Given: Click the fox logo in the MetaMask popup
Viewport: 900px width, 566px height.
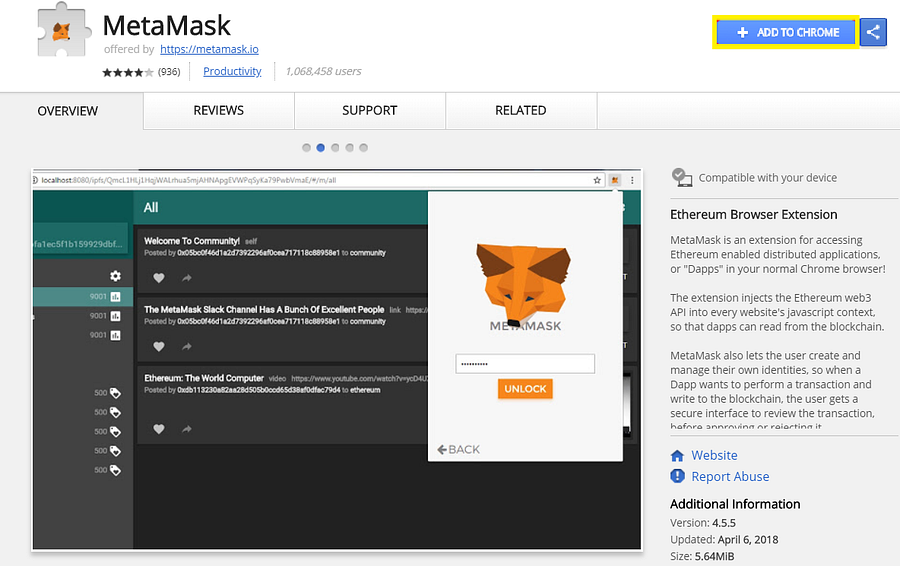Looking at the screenshot, I should 523,285.
